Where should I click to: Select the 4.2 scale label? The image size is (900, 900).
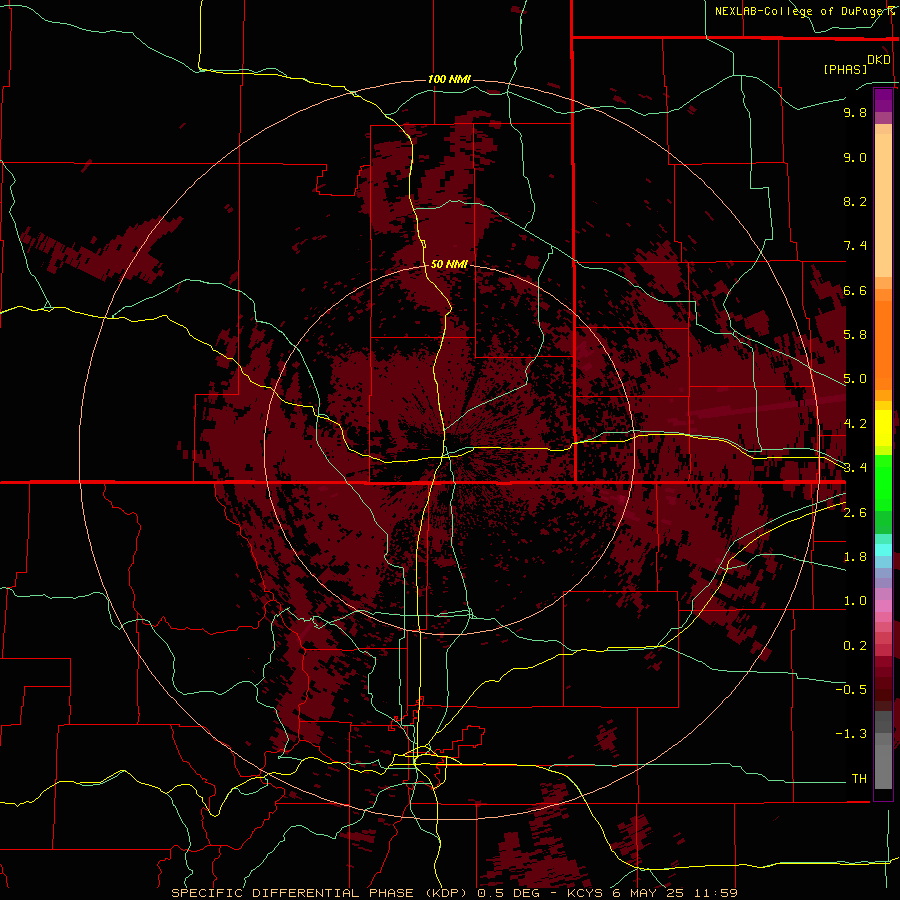pos(855,424)
